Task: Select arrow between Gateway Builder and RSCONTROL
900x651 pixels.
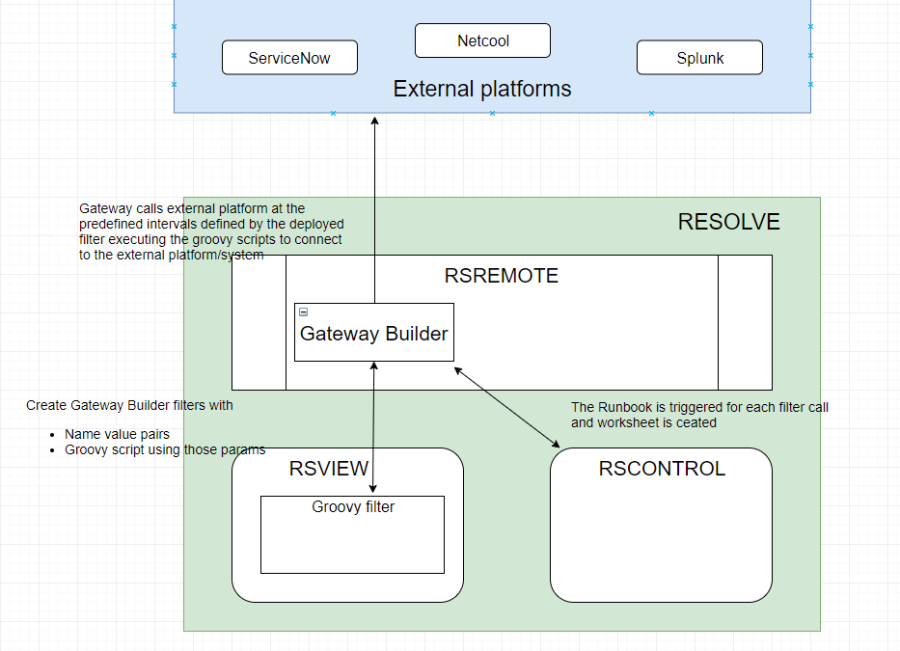Action: click(x=506, y=407)
